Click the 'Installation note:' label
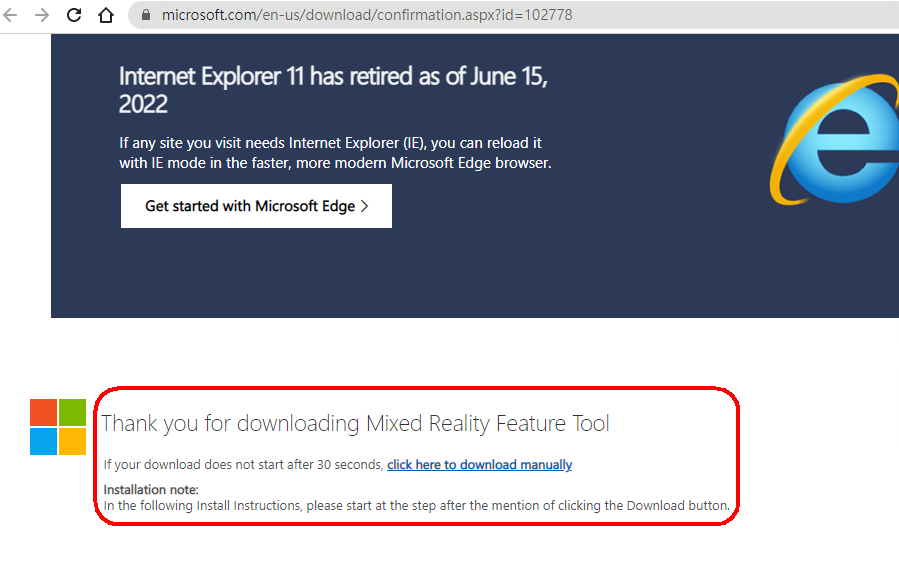 (151, 489)
